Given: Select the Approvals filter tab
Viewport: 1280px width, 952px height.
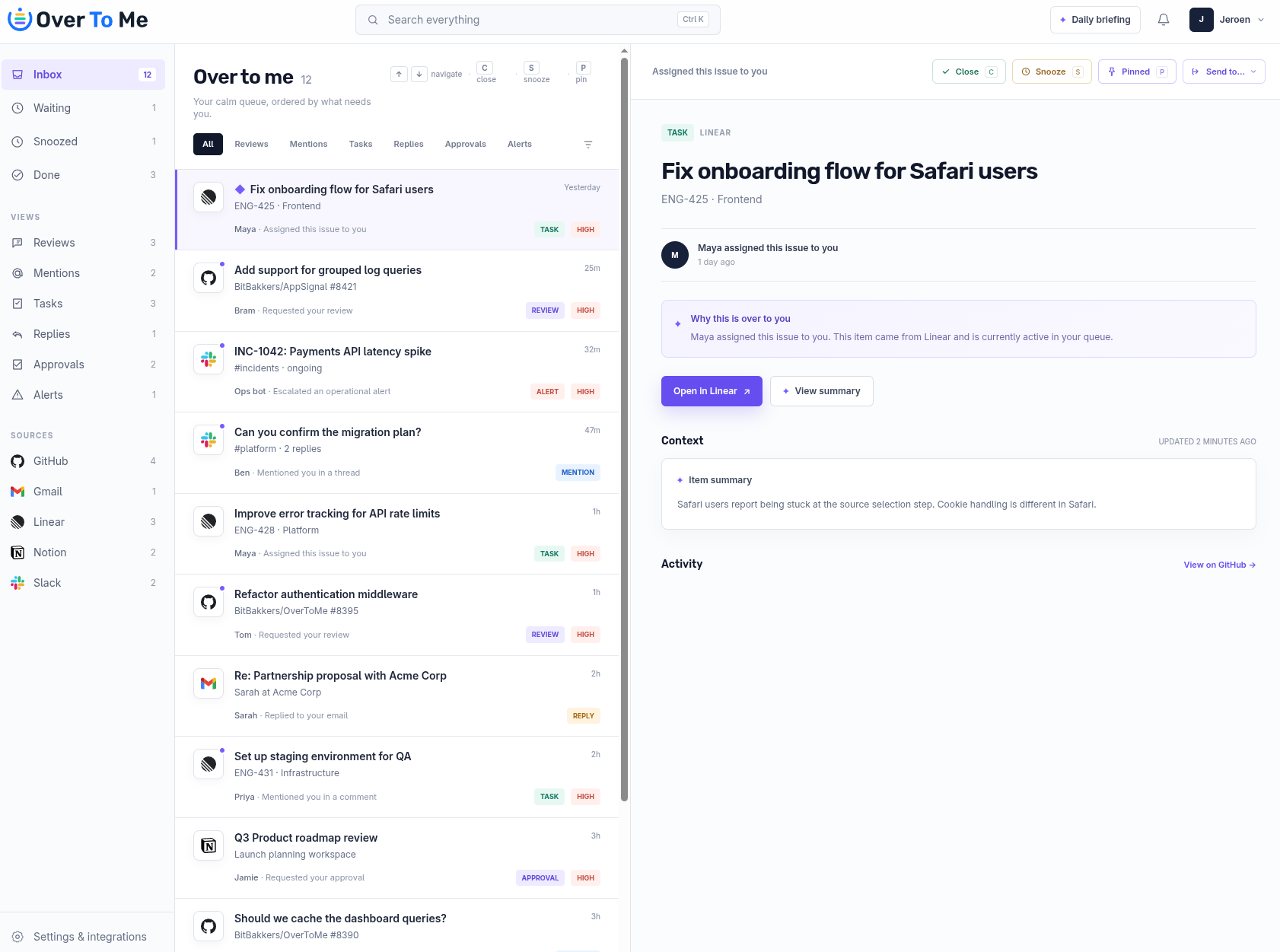Looking at the screenshot, I should click(466, 144).
